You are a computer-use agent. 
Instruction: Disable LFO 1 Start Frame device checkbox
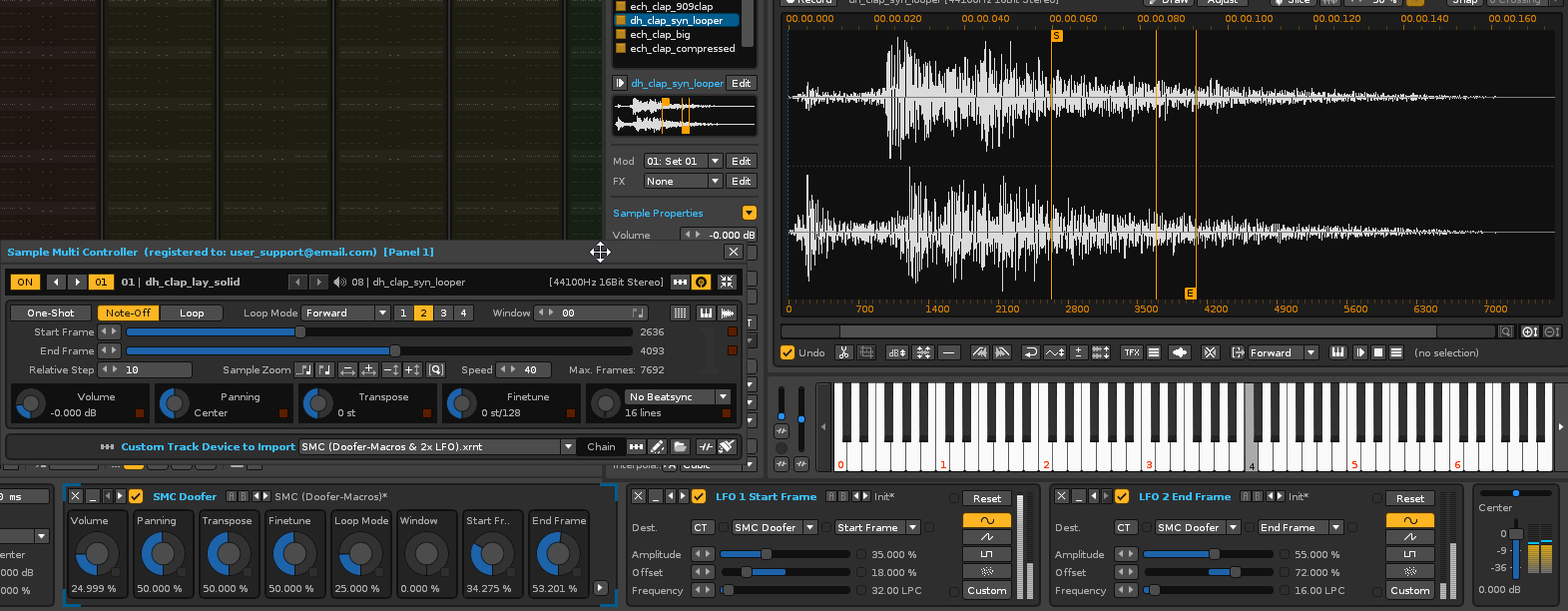tap(699, 496)
